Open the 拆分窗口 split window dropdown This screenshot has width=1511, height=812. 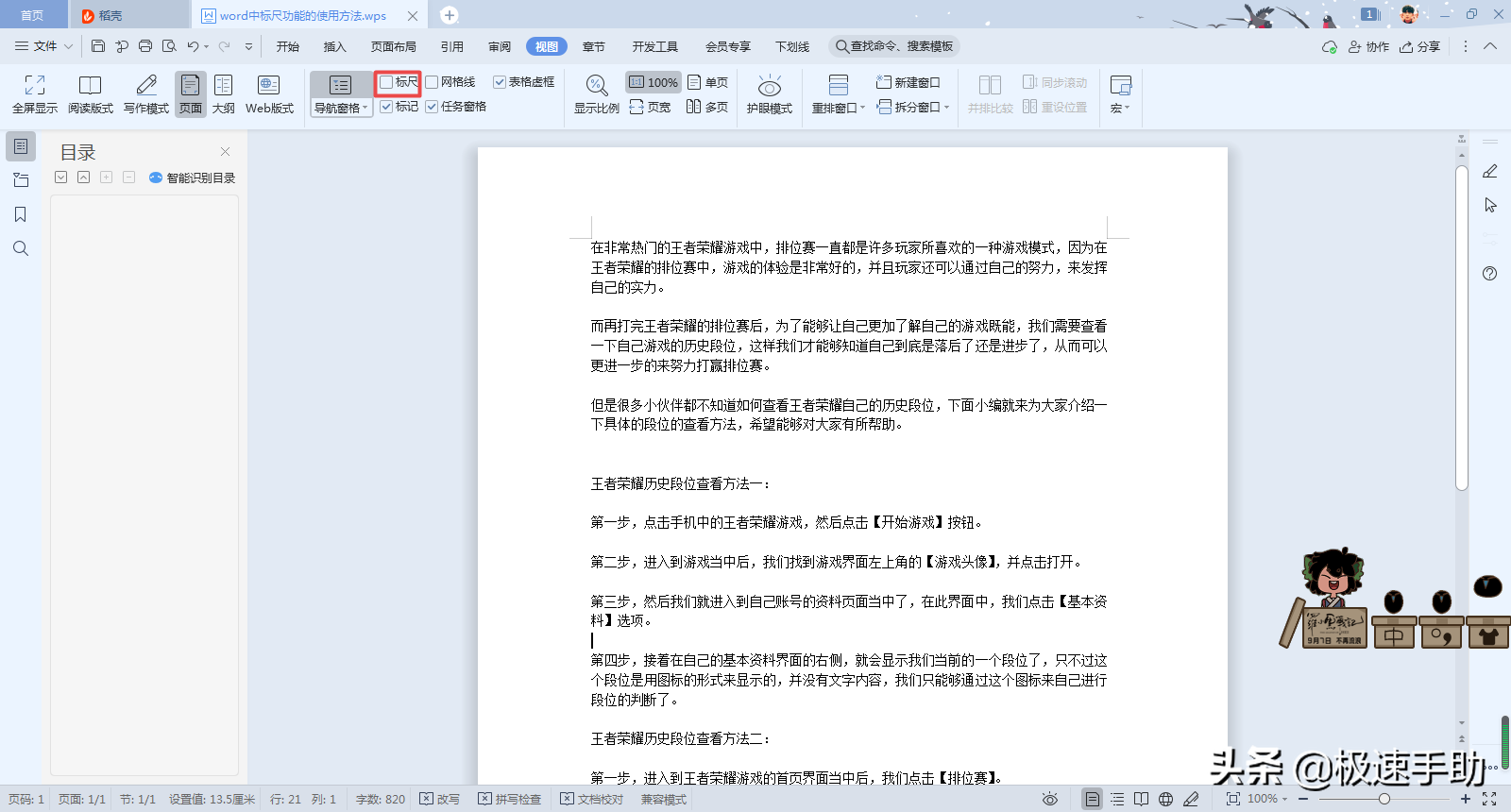913,107
